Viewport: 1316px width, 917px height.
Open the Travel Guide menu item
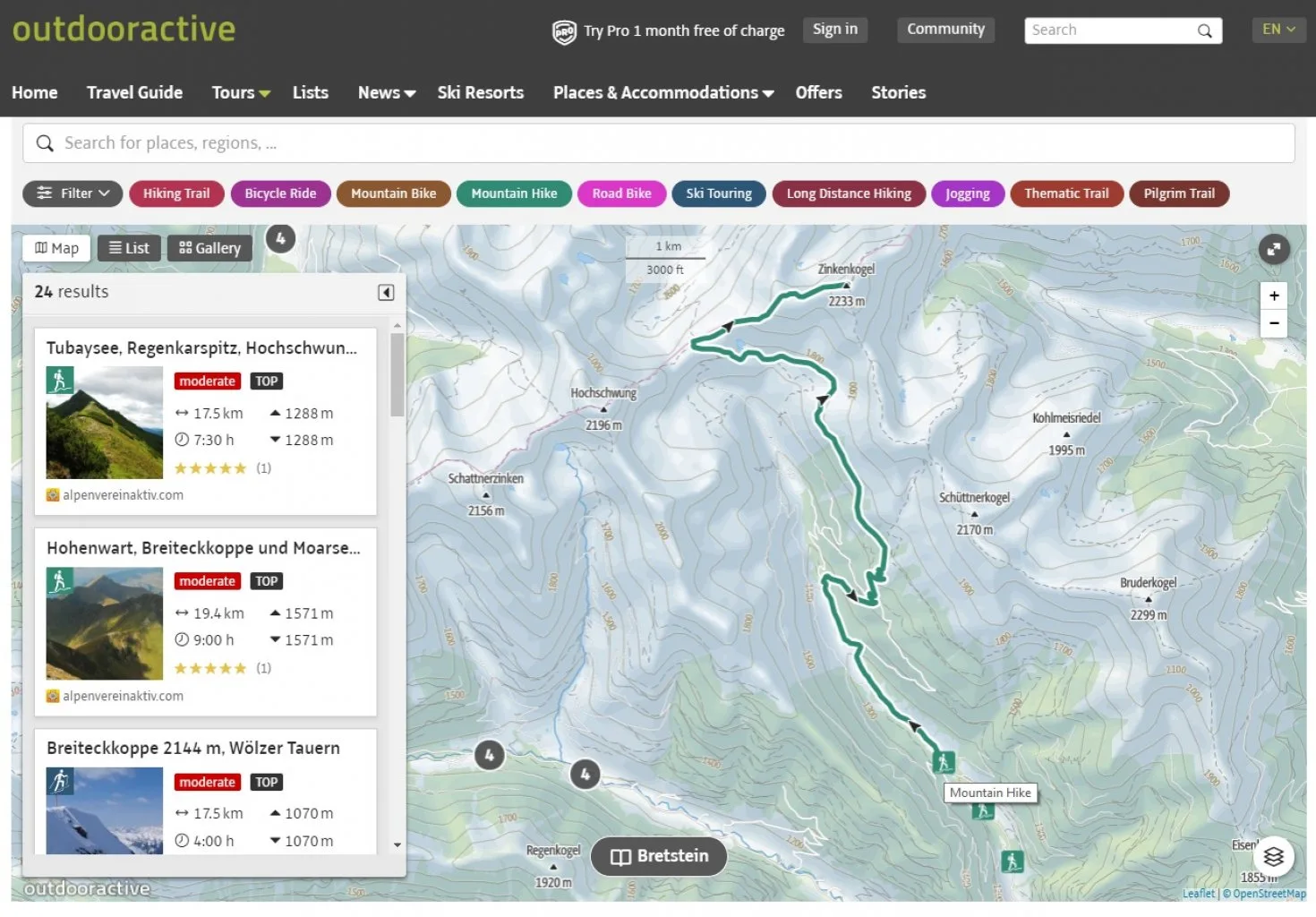[x=134, y=93]
